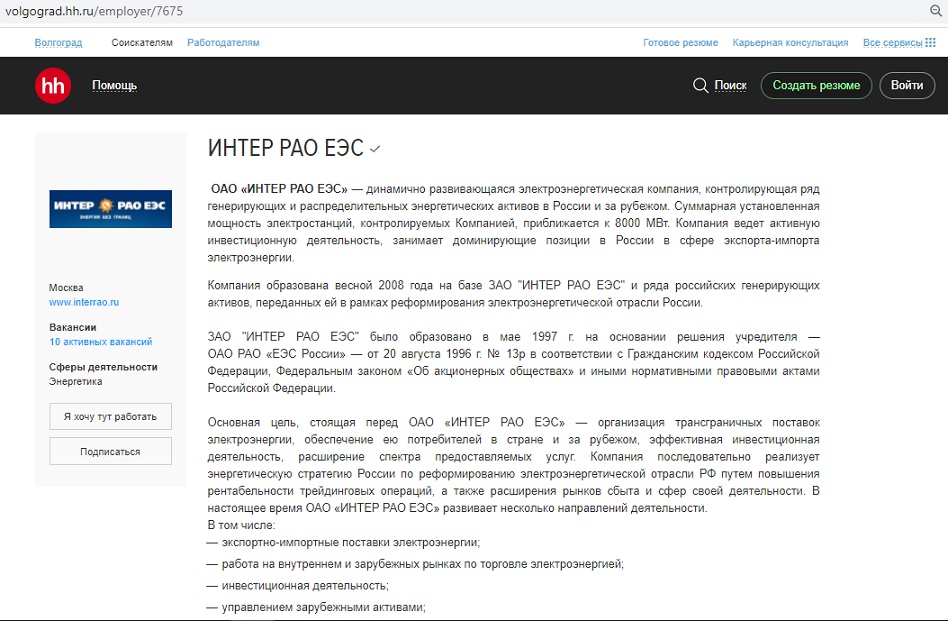948x621 pixels.
Task: Open the Карьерная консультация link
Action: tap(790, 43)
